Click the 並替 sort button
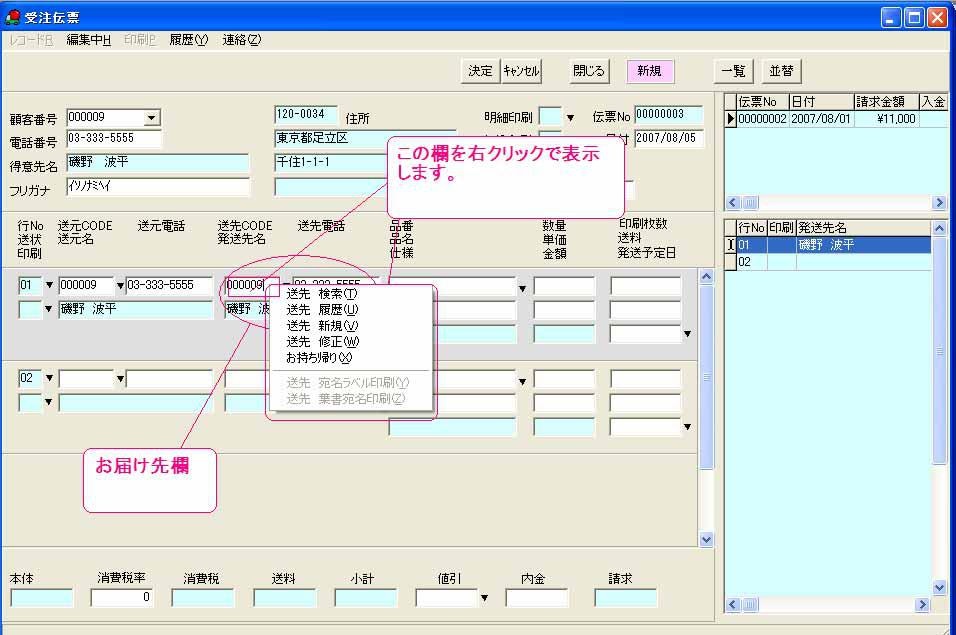Screen dimensions: 956x635 781,71
